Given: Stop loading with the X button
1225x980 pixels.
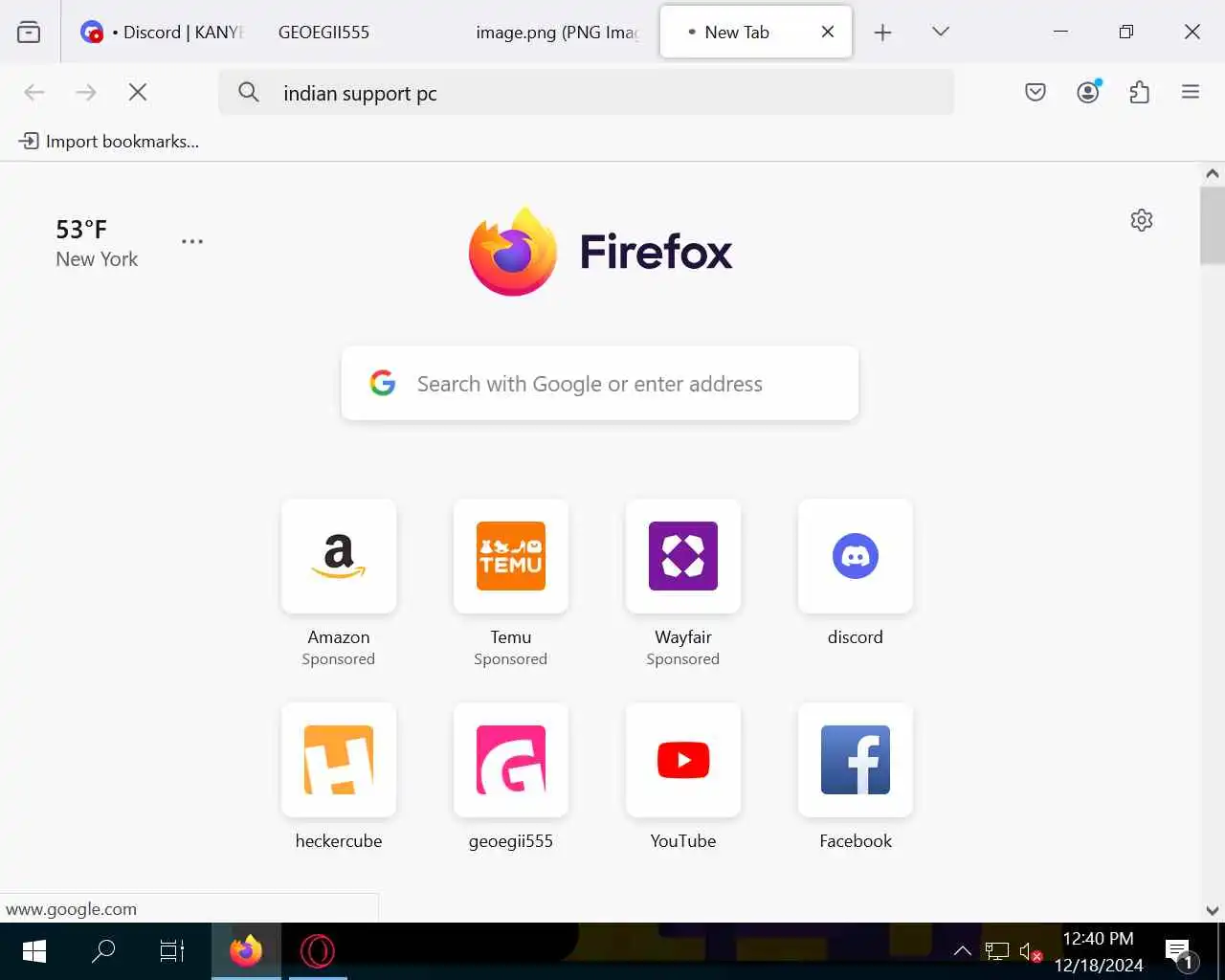Looking at the screenshot, I should 138,92.
